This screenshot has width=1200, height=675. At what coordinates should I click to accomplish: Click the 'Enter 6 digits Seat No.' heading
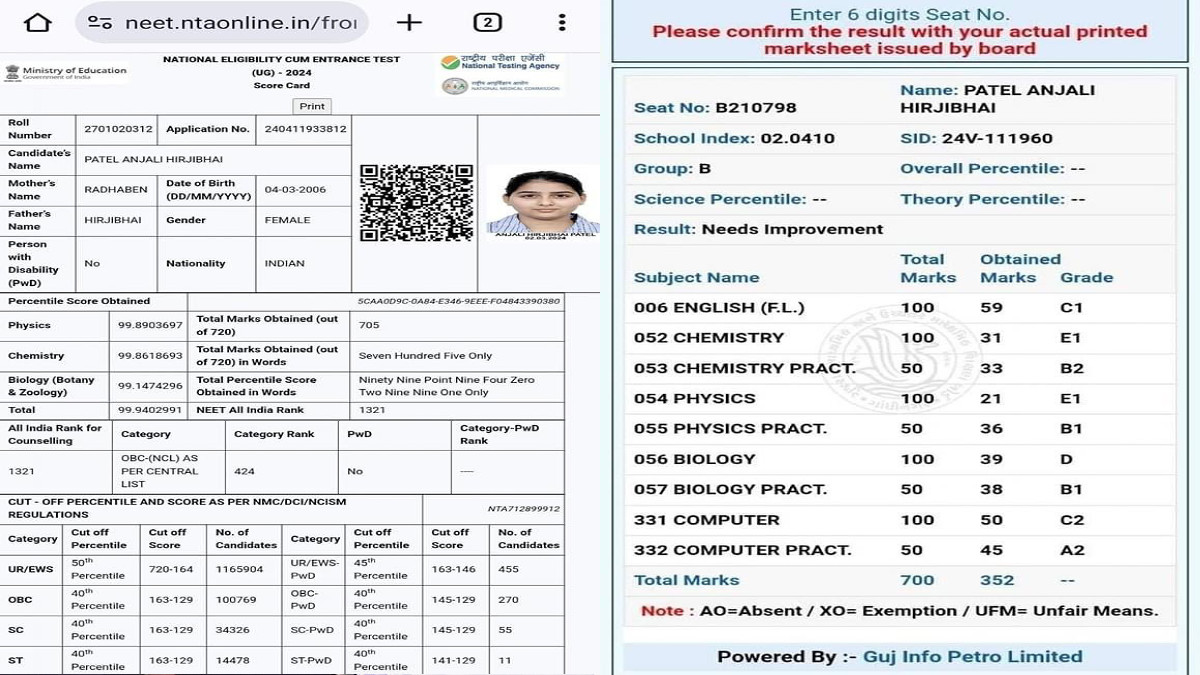(x=898, y=14)
